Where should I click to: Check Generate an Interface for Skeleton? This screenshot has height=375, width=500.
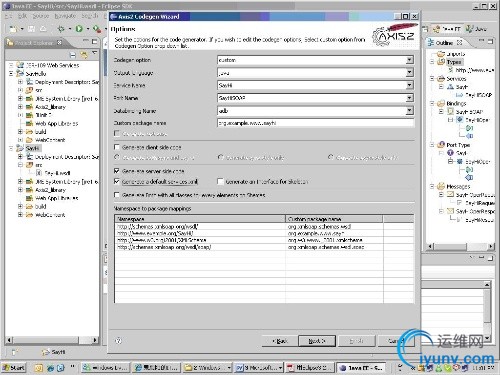coord(220,182)
